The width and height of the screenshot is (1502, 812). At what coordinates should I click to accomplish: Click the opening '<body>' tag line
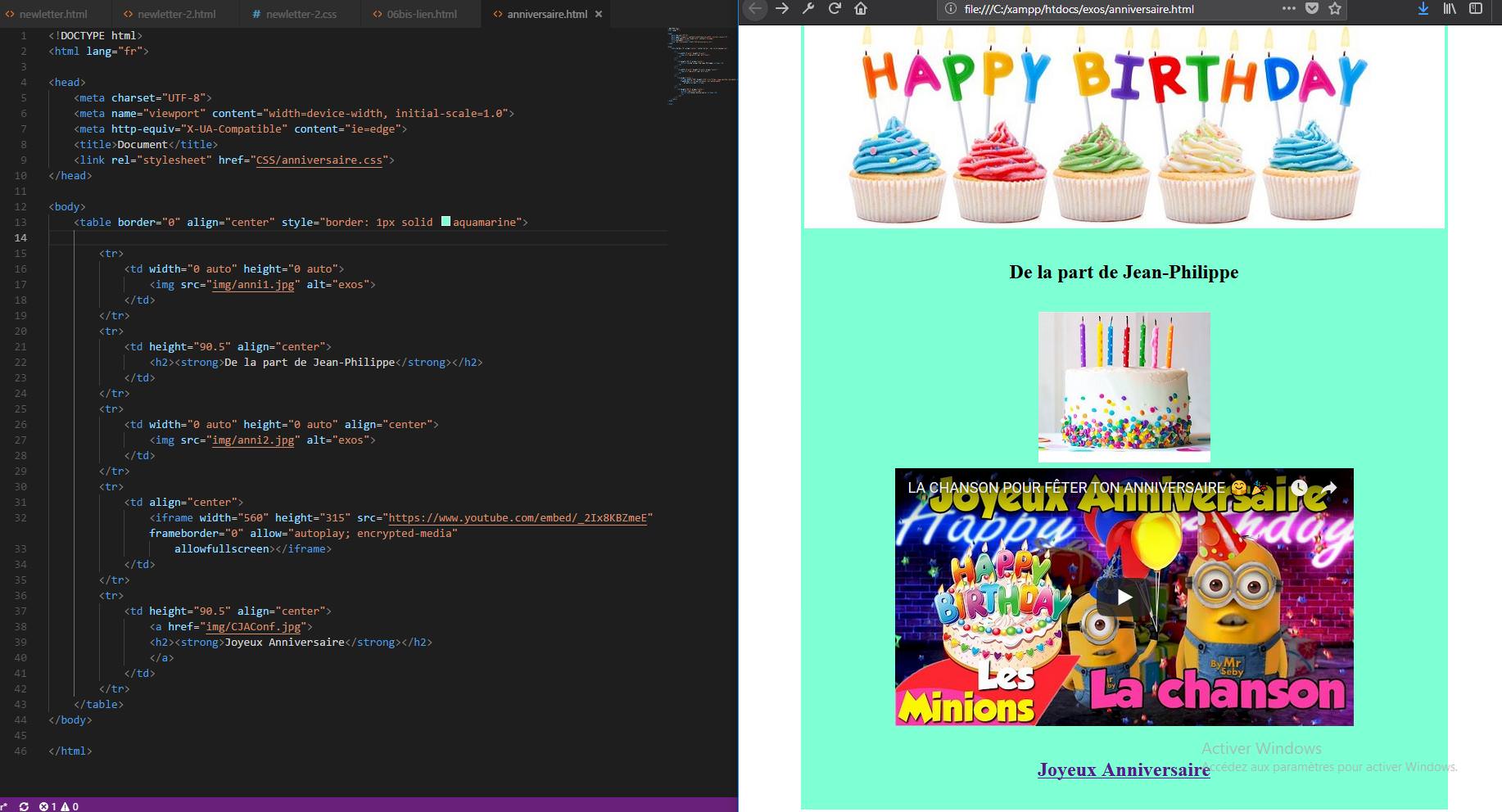coord(67,206)
